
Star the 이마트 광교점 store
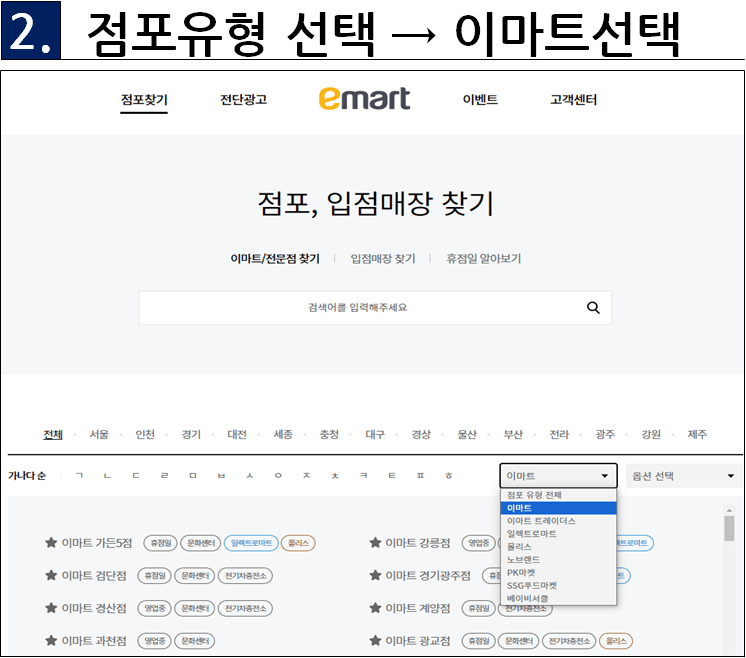pyautogui.click(x=375, y=641)
